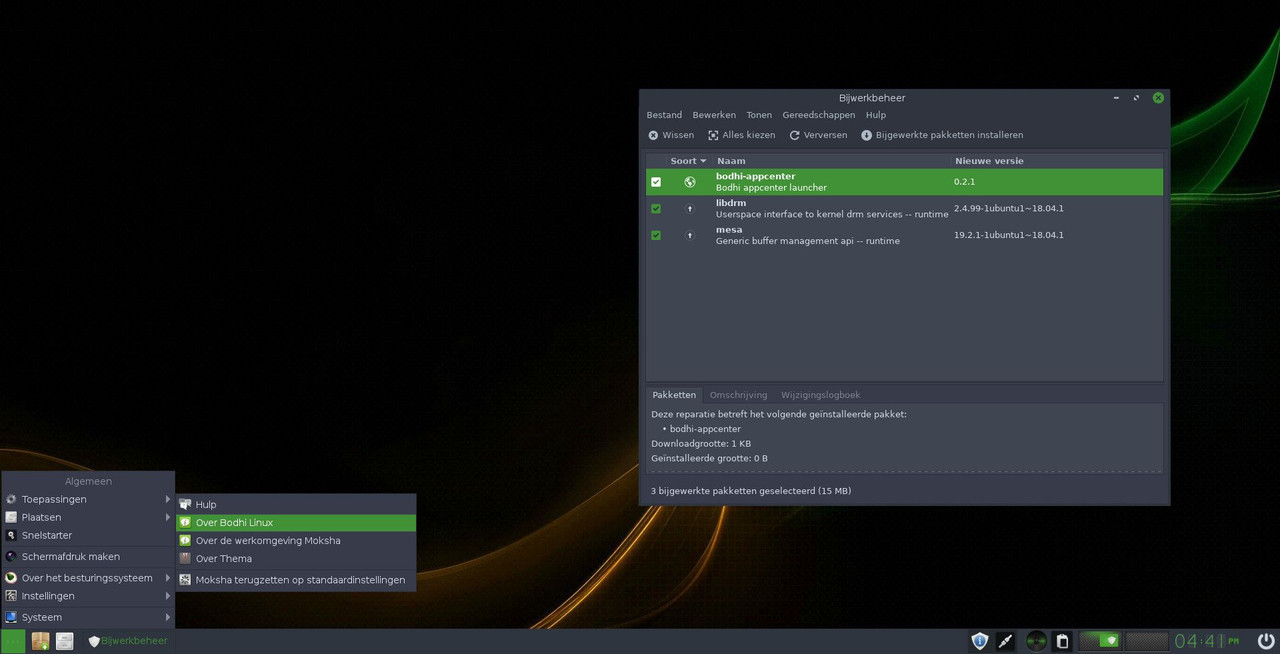Click the 04:41 PM clock
1280x654 pixels.
click(x=1207, y=641)
